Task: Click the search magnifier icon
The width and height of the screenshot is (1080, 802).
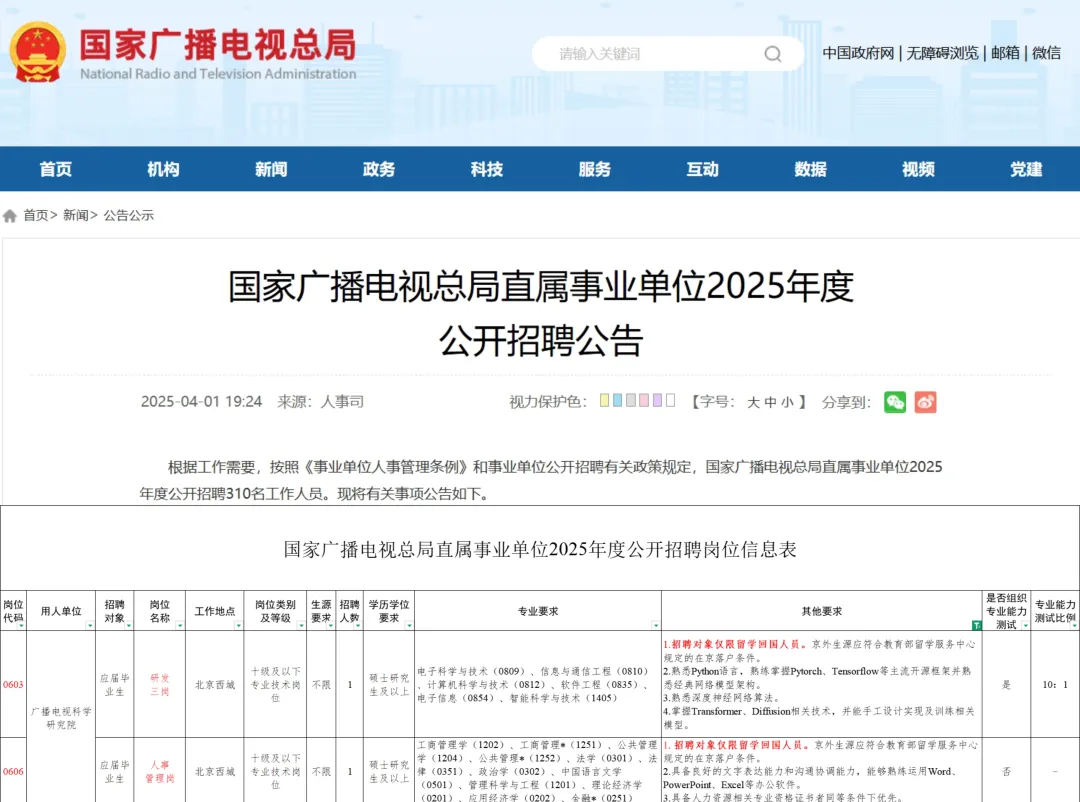Action: pos(772,54)
